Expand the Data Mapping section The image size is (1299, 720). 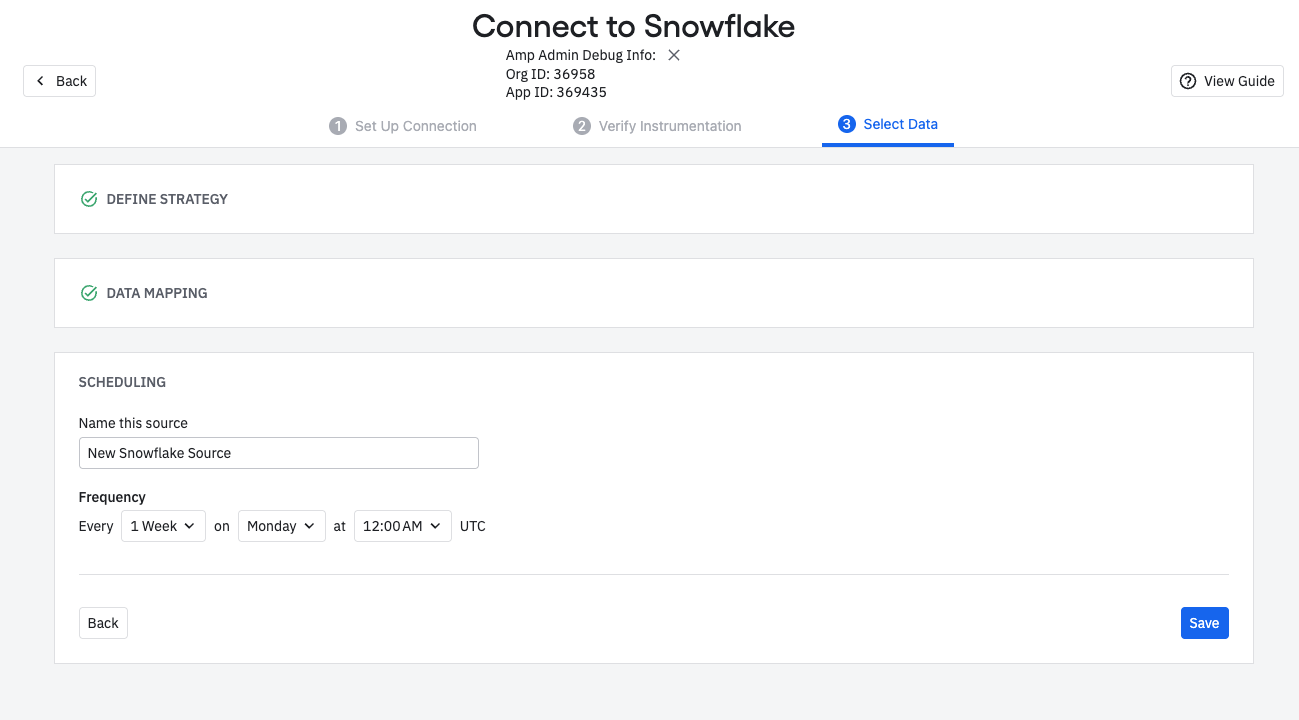(654, 293)
